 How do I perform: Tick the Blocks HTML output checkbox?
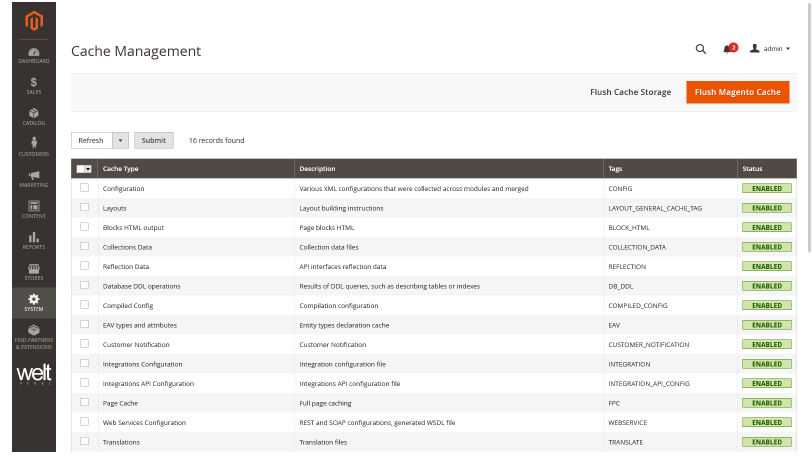click(84, 226)
